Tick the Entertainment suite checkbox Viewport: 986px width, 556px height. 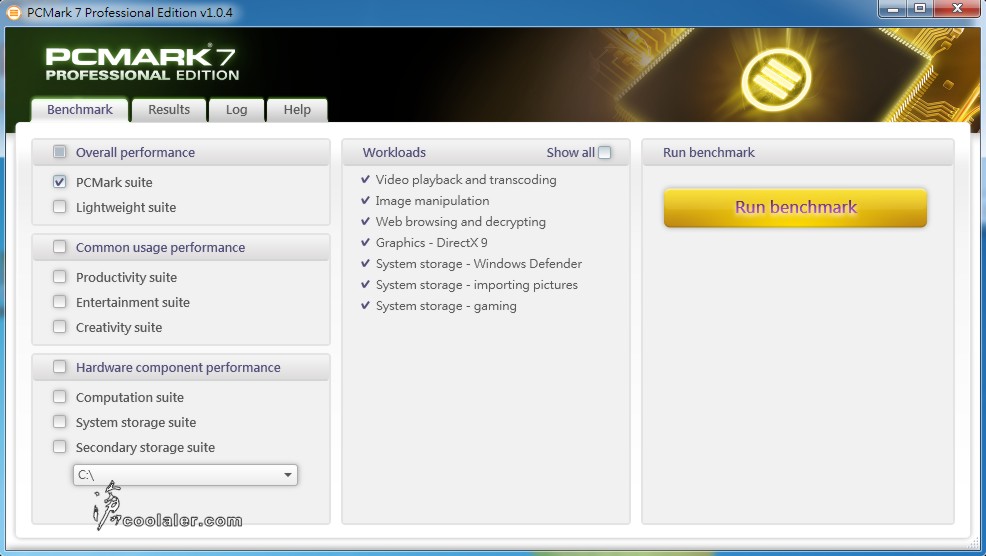60,302
